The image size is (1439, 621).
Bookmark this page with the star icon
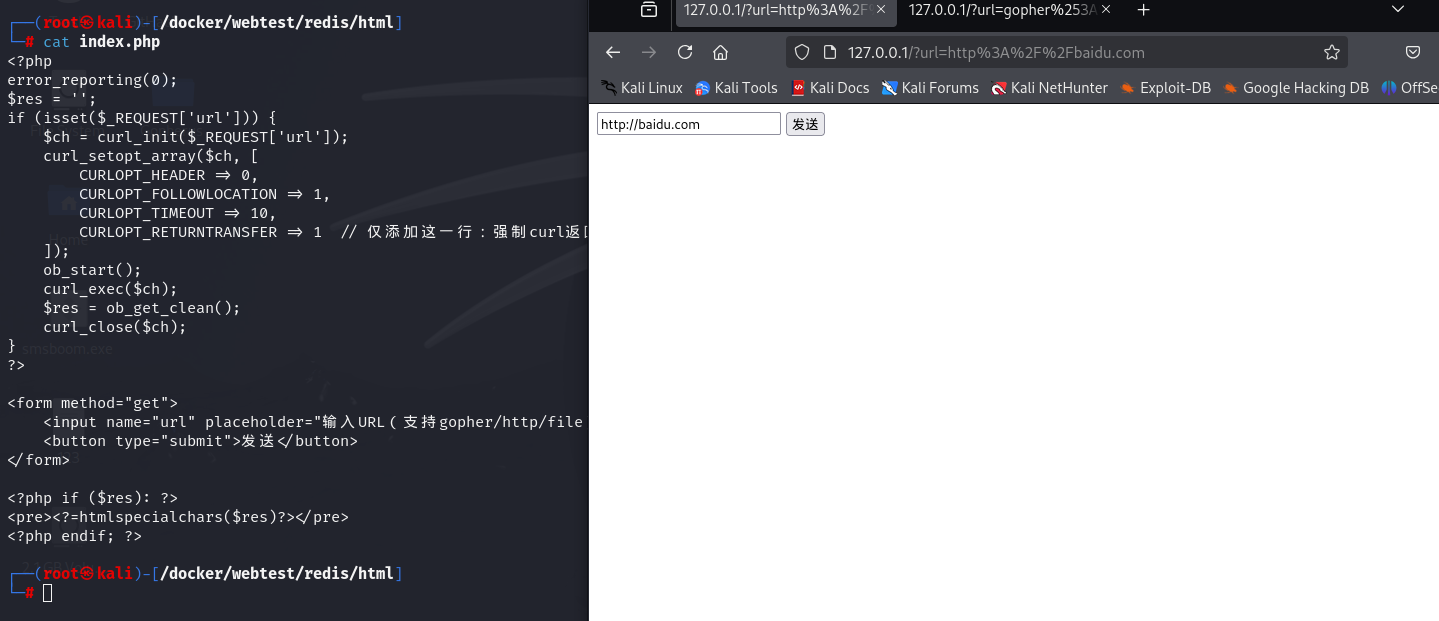click(1331, 53)
